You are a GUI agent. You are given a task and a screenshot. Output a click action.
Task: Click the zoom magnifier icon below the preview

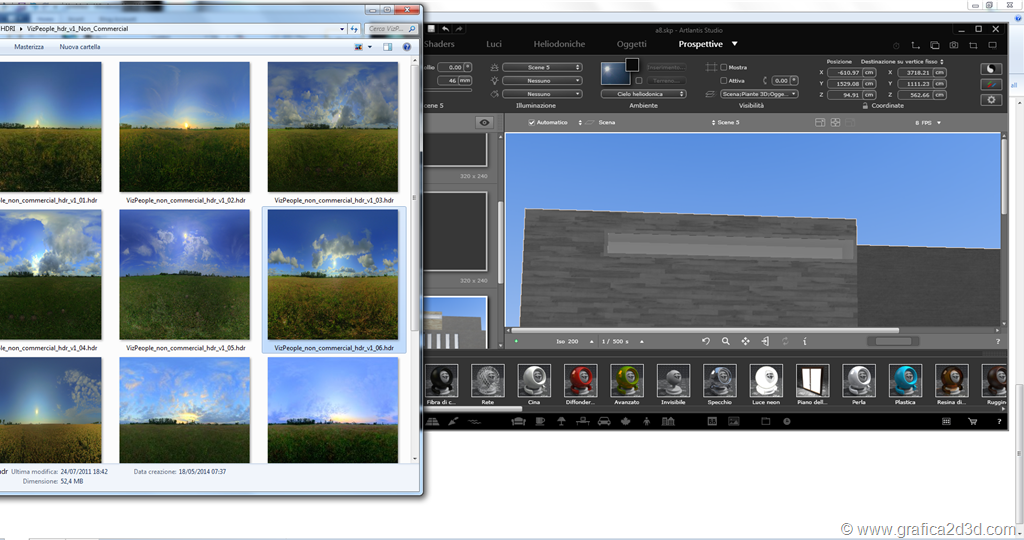tap(726, 341)
